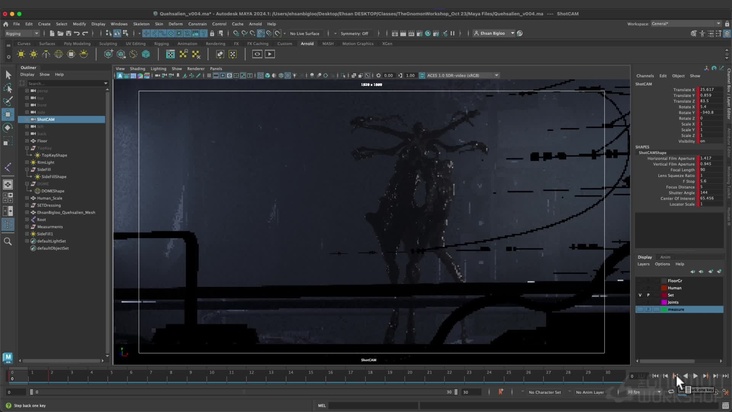
Task: Open the Arnold RenderView eye icon
Action: click(x=257, y=54)
